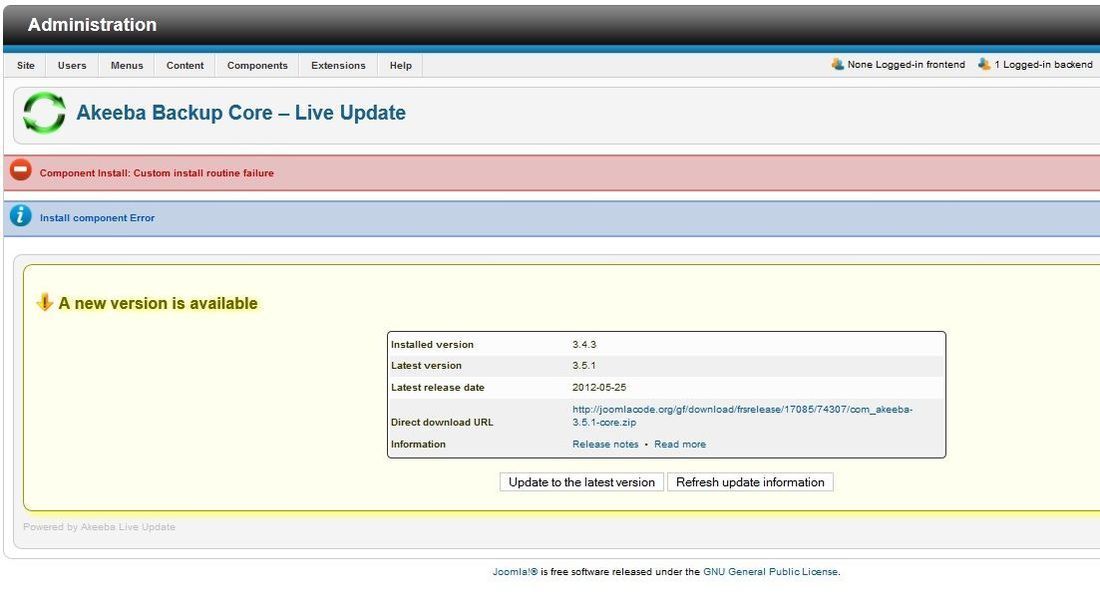The width and height of the screenshot is (1100, 600).
Task: Click the green Live Update refresh icon
Action: [44, 112]
